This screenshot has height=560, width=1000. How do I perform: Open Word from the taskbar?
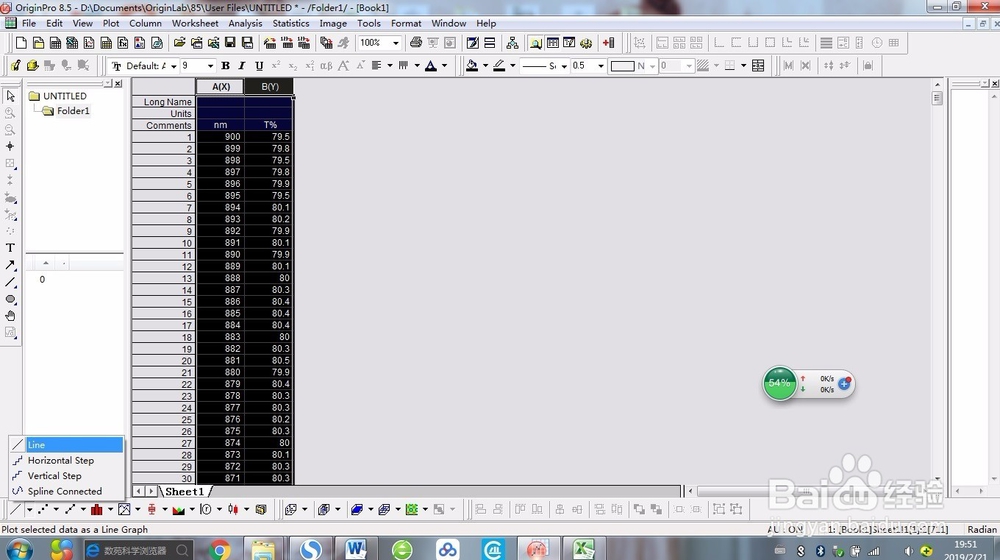[x=356, y=549]
